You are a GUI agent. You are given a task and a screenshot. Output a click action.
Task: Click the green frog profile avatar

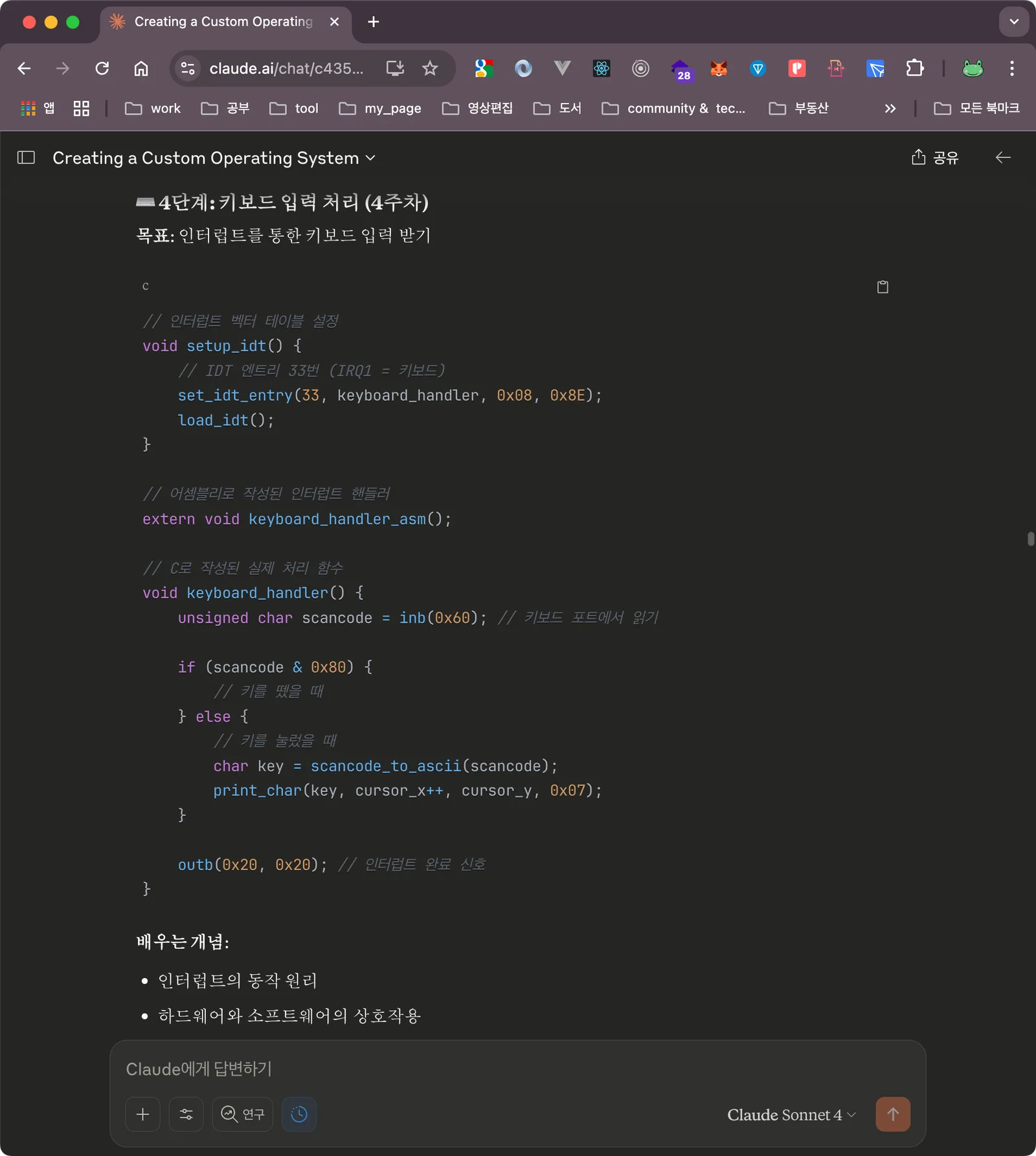point(973,69)
